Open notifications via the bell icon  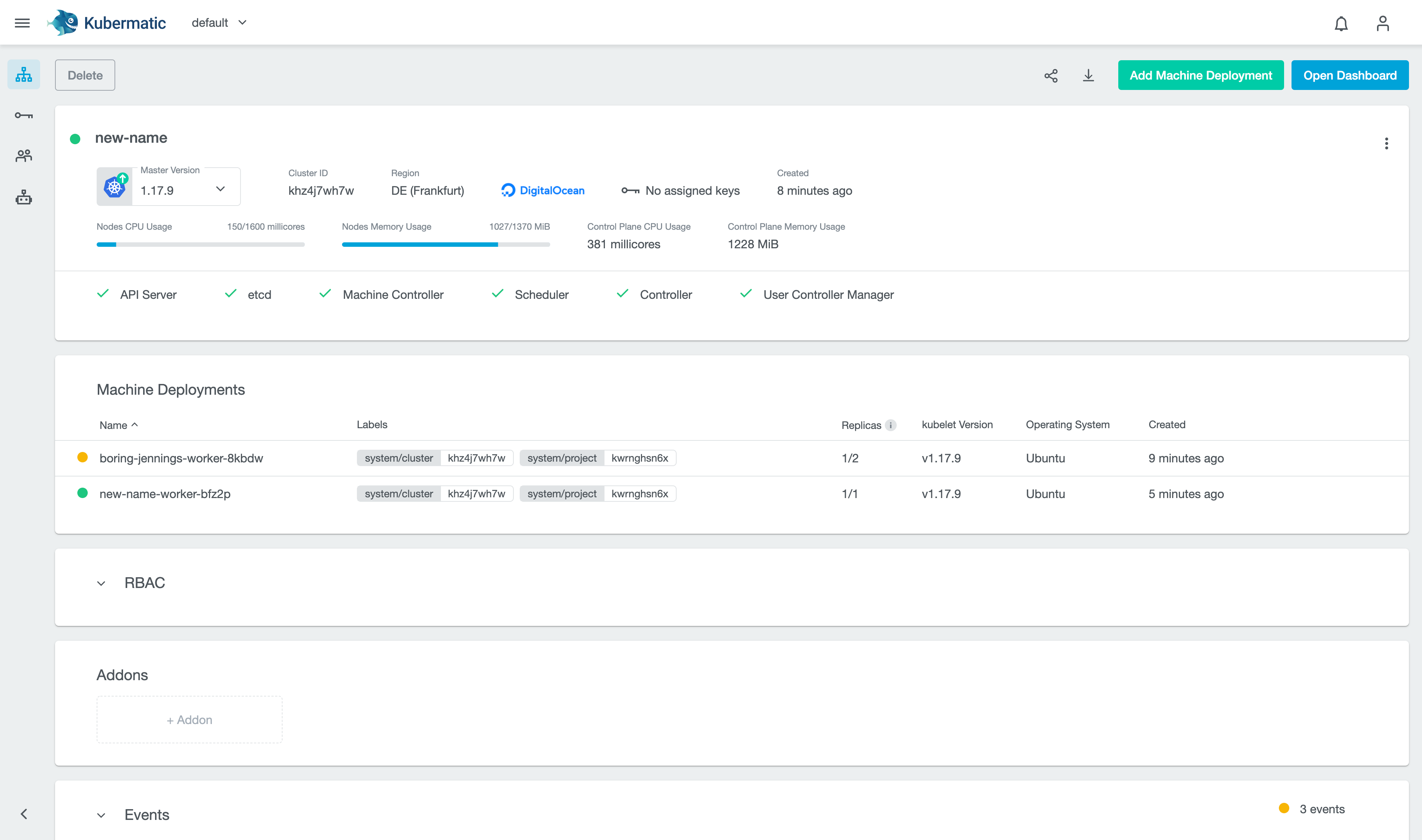pos(1341,23)
